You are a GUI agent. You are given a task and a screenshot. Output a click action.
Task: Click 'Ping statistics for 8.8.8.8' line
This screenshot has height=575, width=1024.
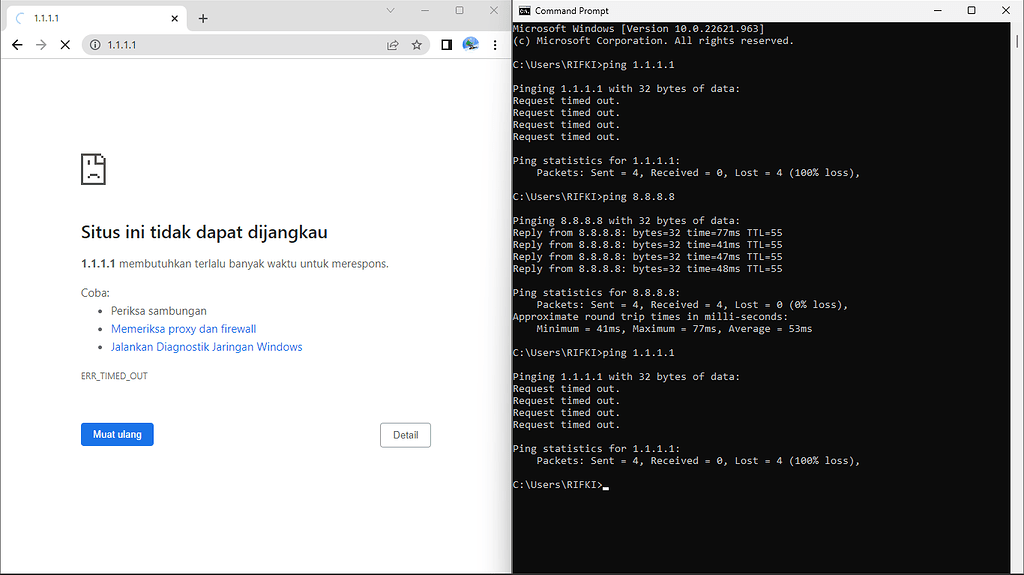pyautogui.click(x=596, y=293)
